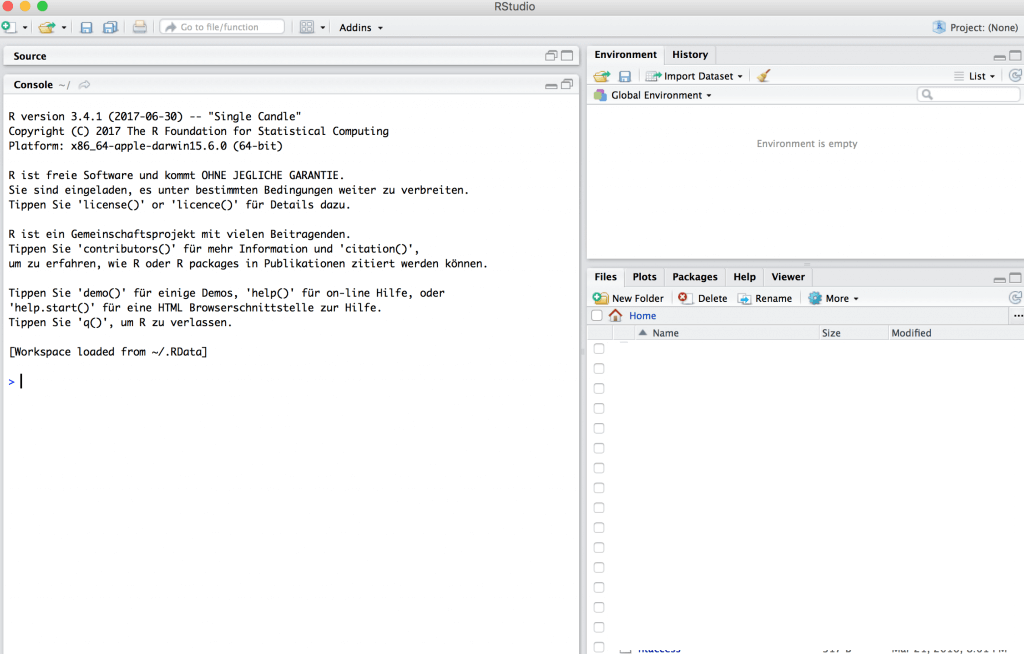This screenshot has height=654, width=1024.
Task: Minimize the Environment pane
Action: pos(999,56)
